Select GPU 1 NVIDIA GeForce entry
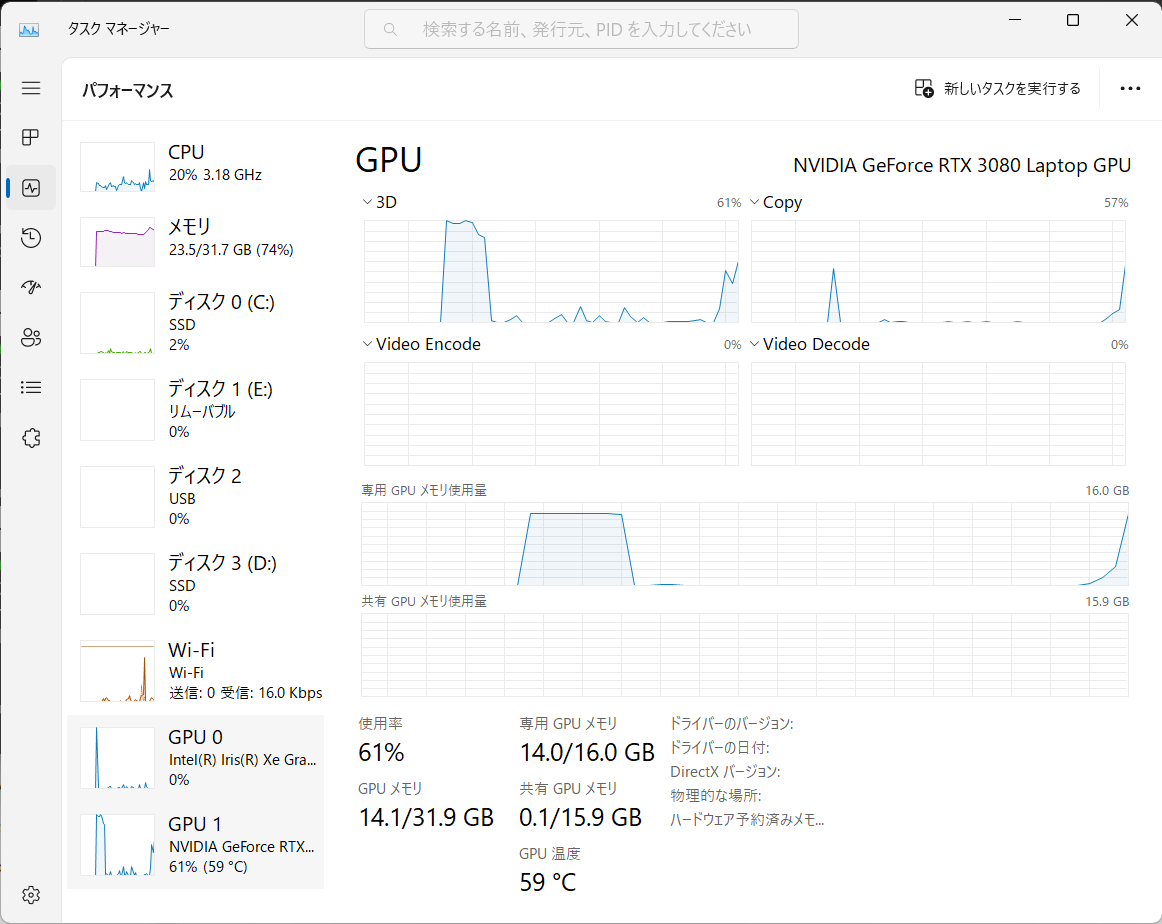The image size is (1162, 924). [196, 845]
